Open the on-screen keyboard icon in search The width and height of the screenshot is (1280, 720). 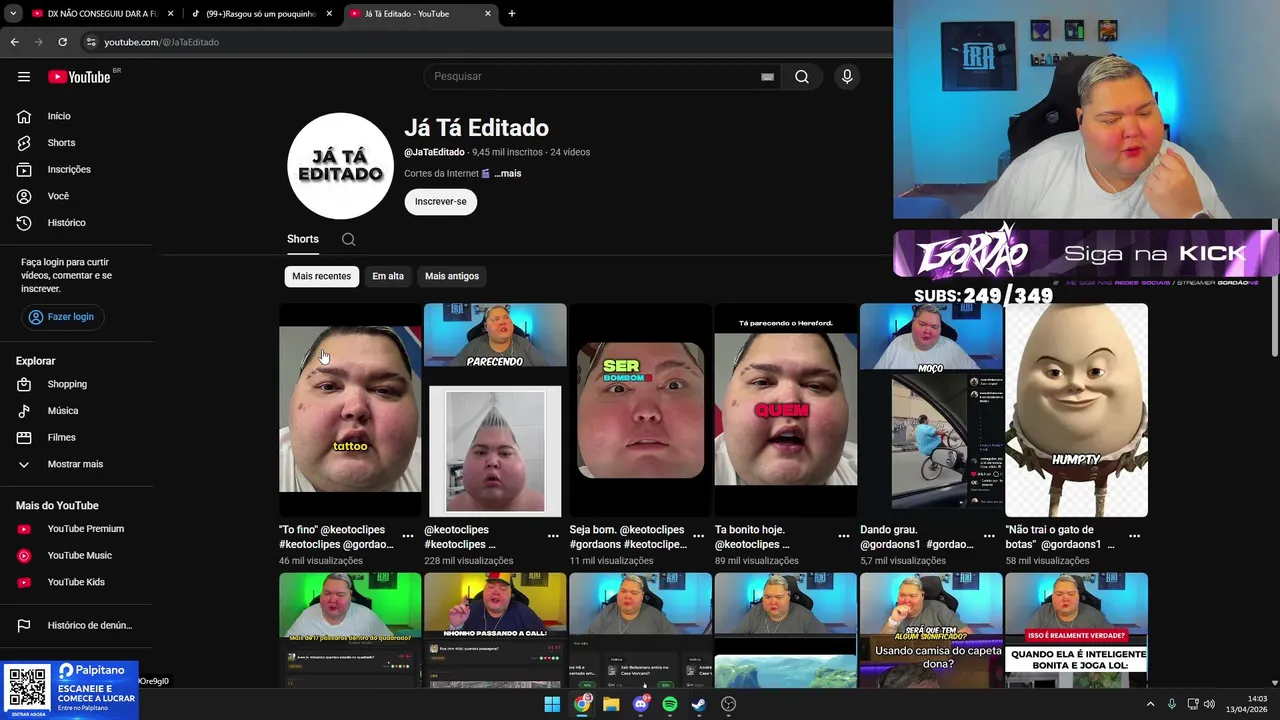(x=767, y=77)
